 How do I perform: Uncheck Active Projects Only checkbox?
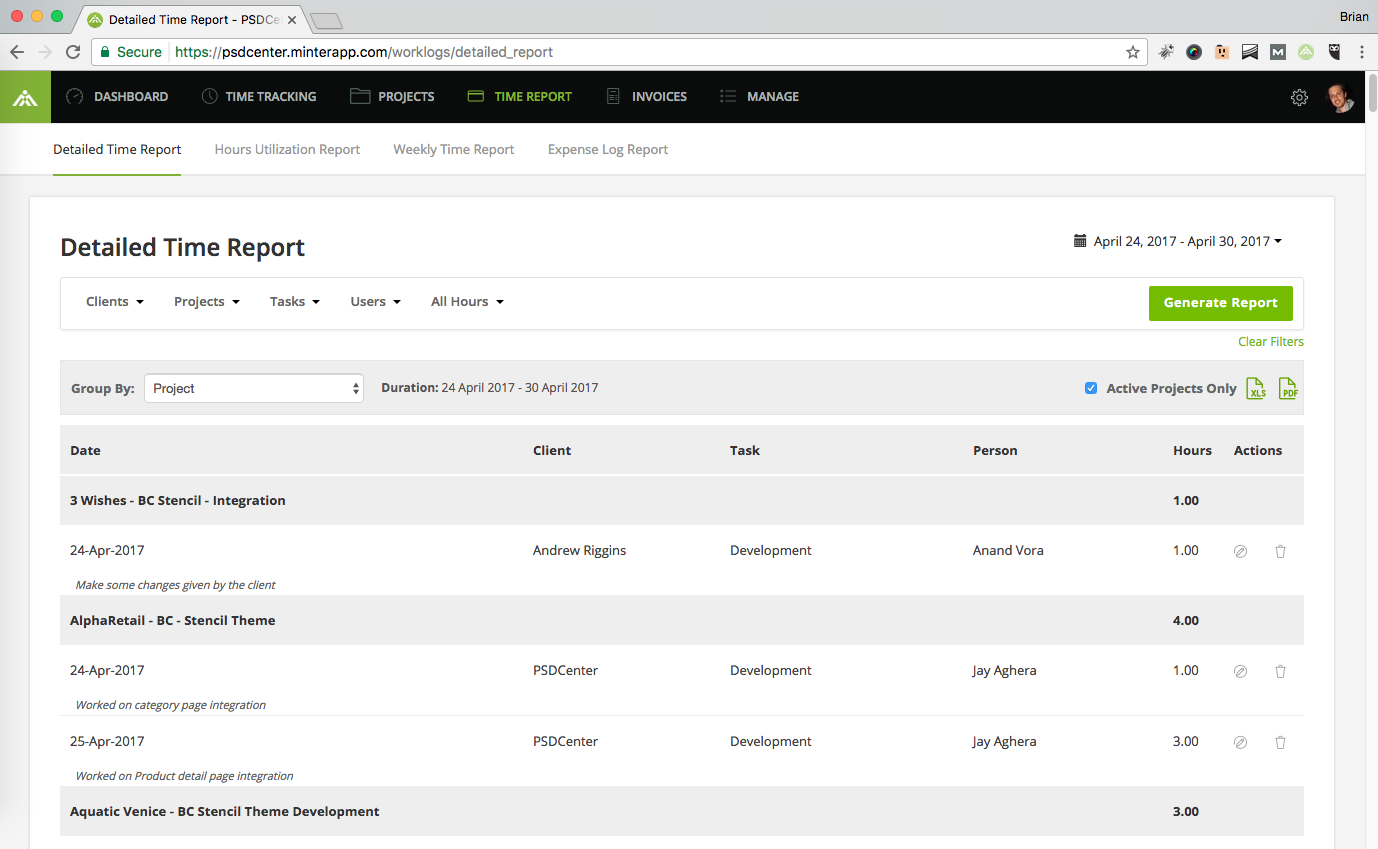tap(1091, 388)
